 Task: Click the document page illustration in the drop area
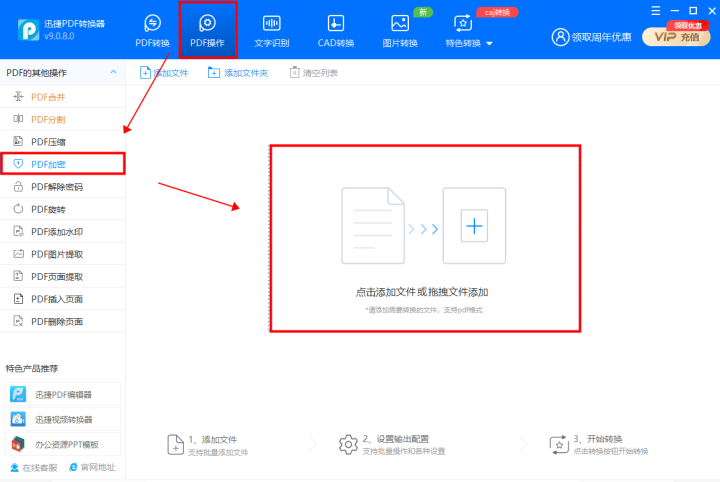coord(373,226)
